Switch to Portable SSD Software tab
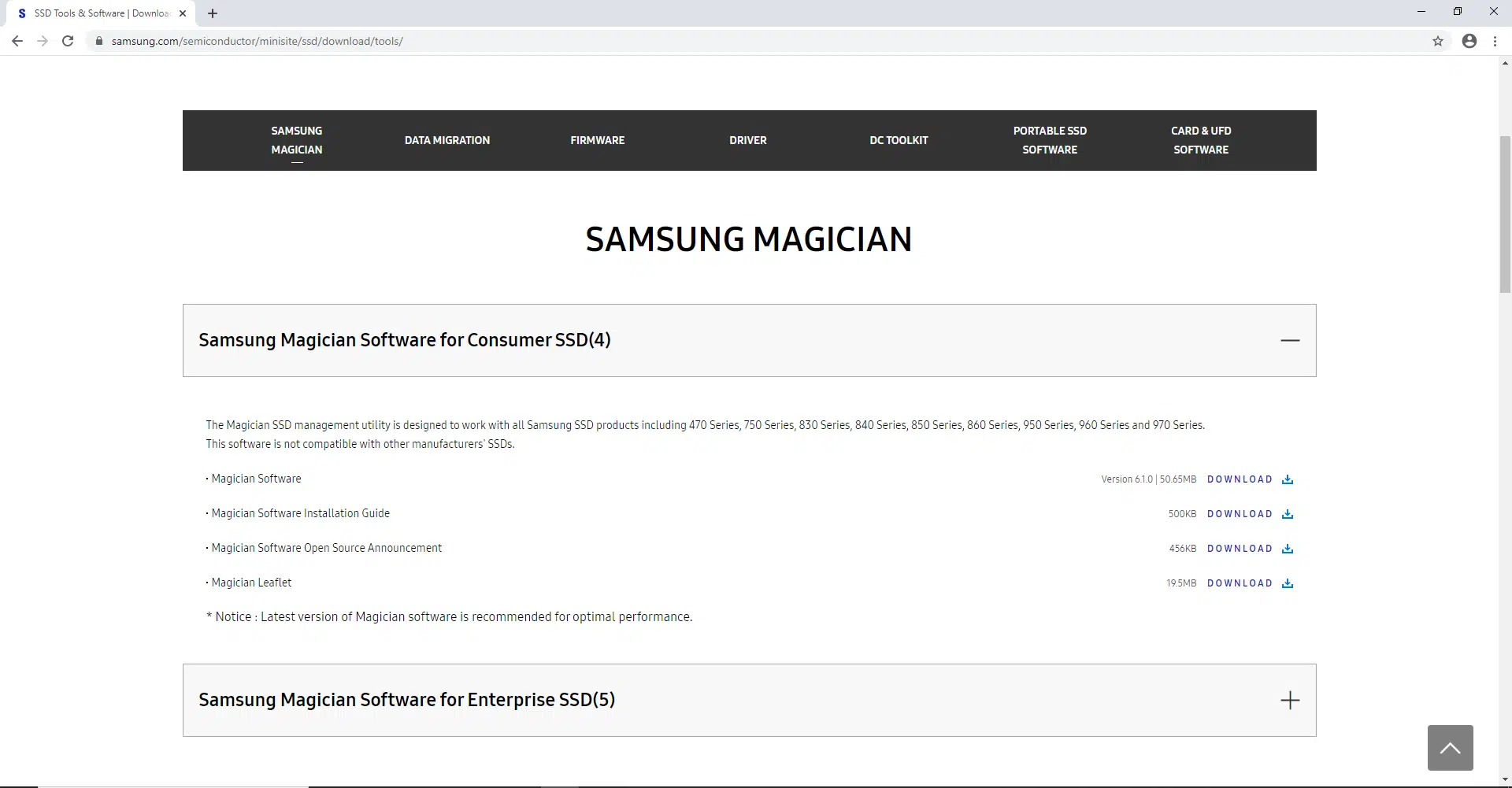This screenshot has height=788, width=1512. pyautogui.click(x=1050, y=140)
